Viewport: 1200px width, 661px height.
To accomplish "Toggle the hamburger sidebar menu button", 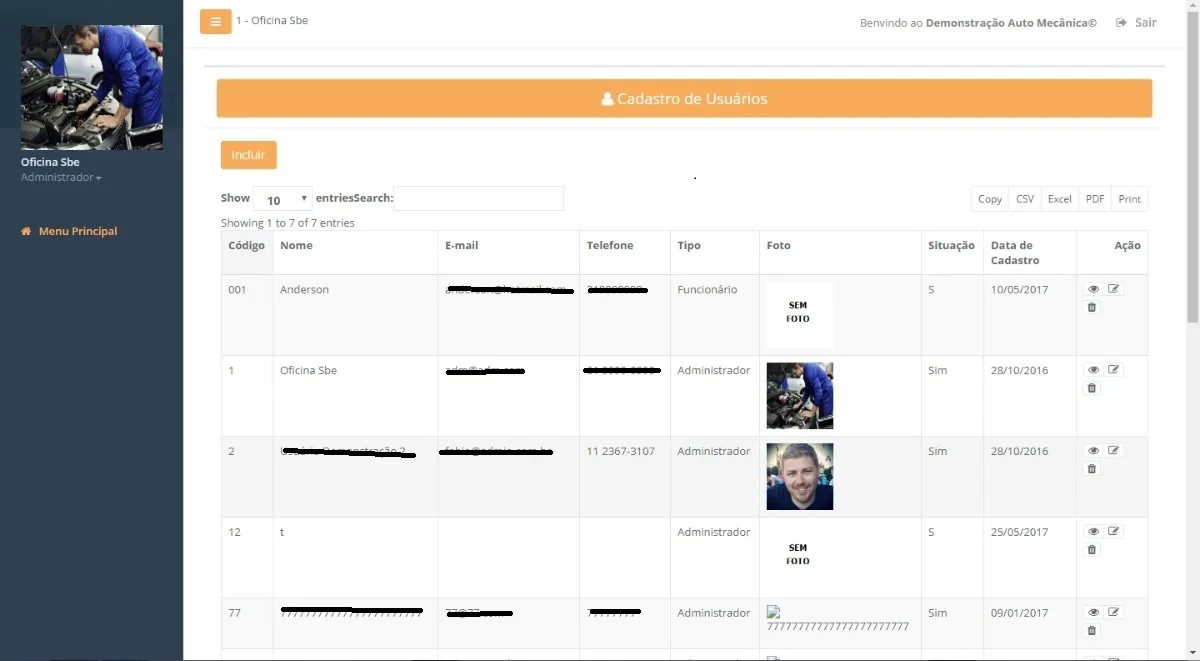I will 216,21.
